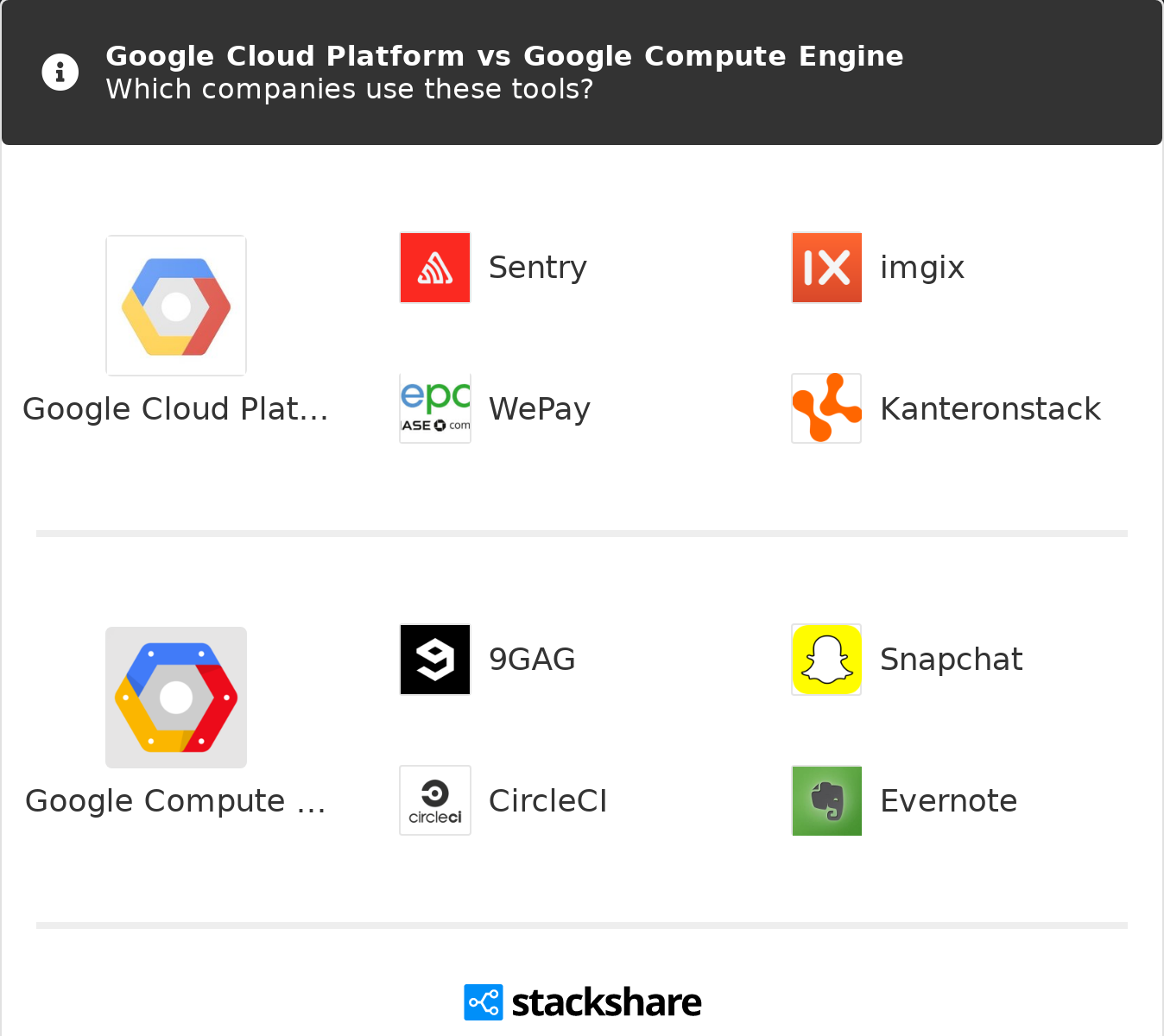Select the CircleCI logo icon
This screenshot has height=1036, width=1164.
435,800
